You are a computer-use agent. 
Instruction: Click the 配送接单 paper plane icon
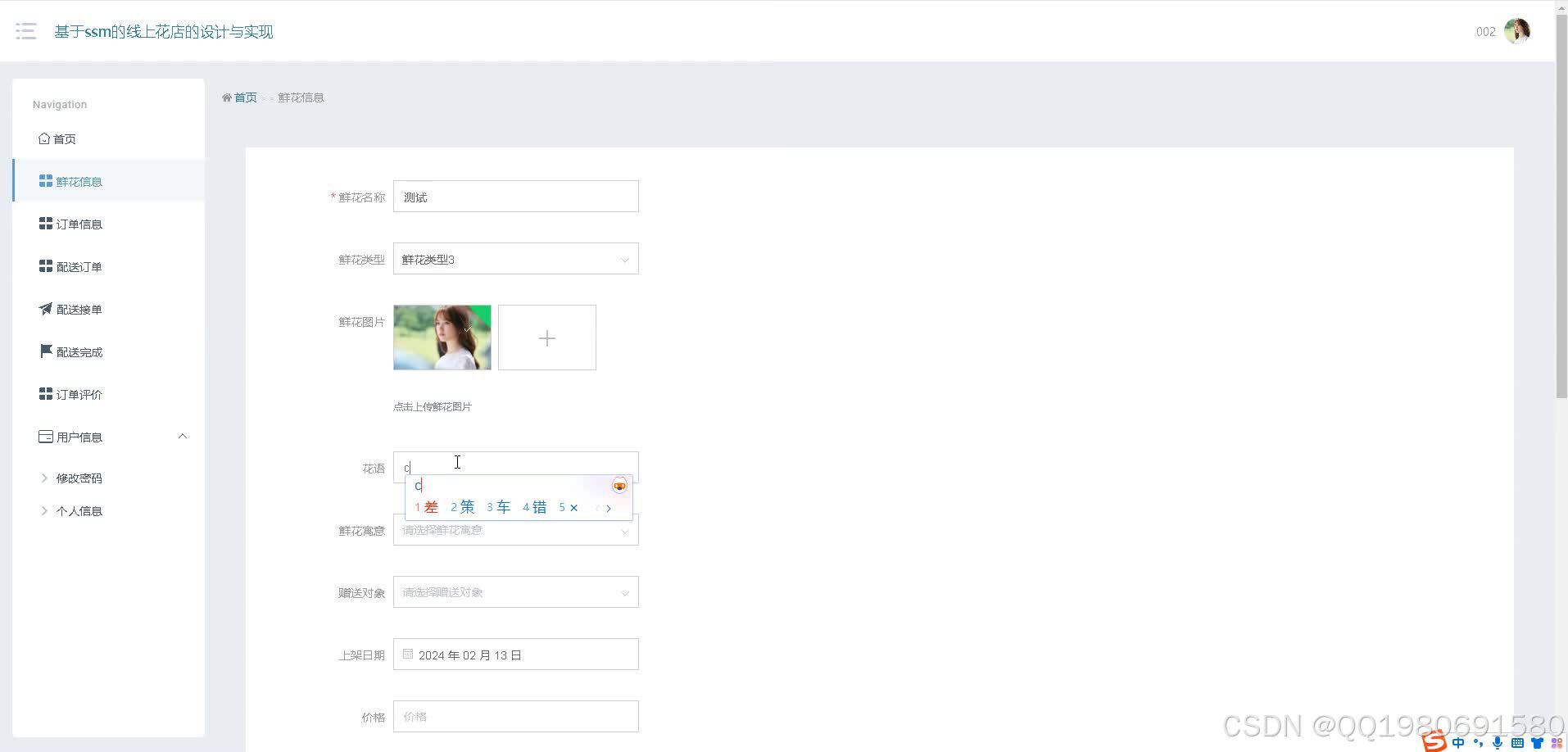(x=46, y=309)
